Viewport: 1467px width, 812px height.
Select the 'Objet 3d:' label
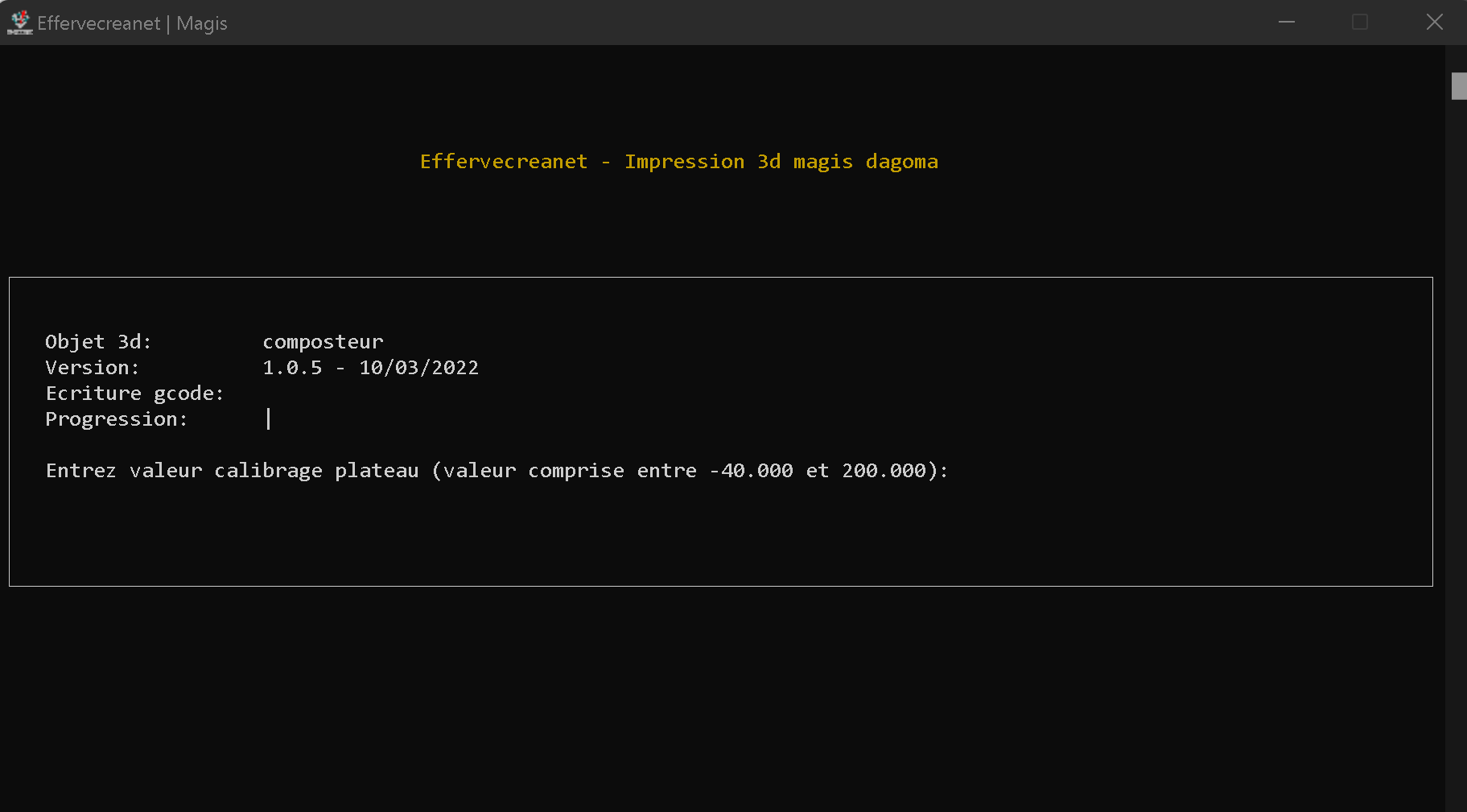[x=98, y=342]
